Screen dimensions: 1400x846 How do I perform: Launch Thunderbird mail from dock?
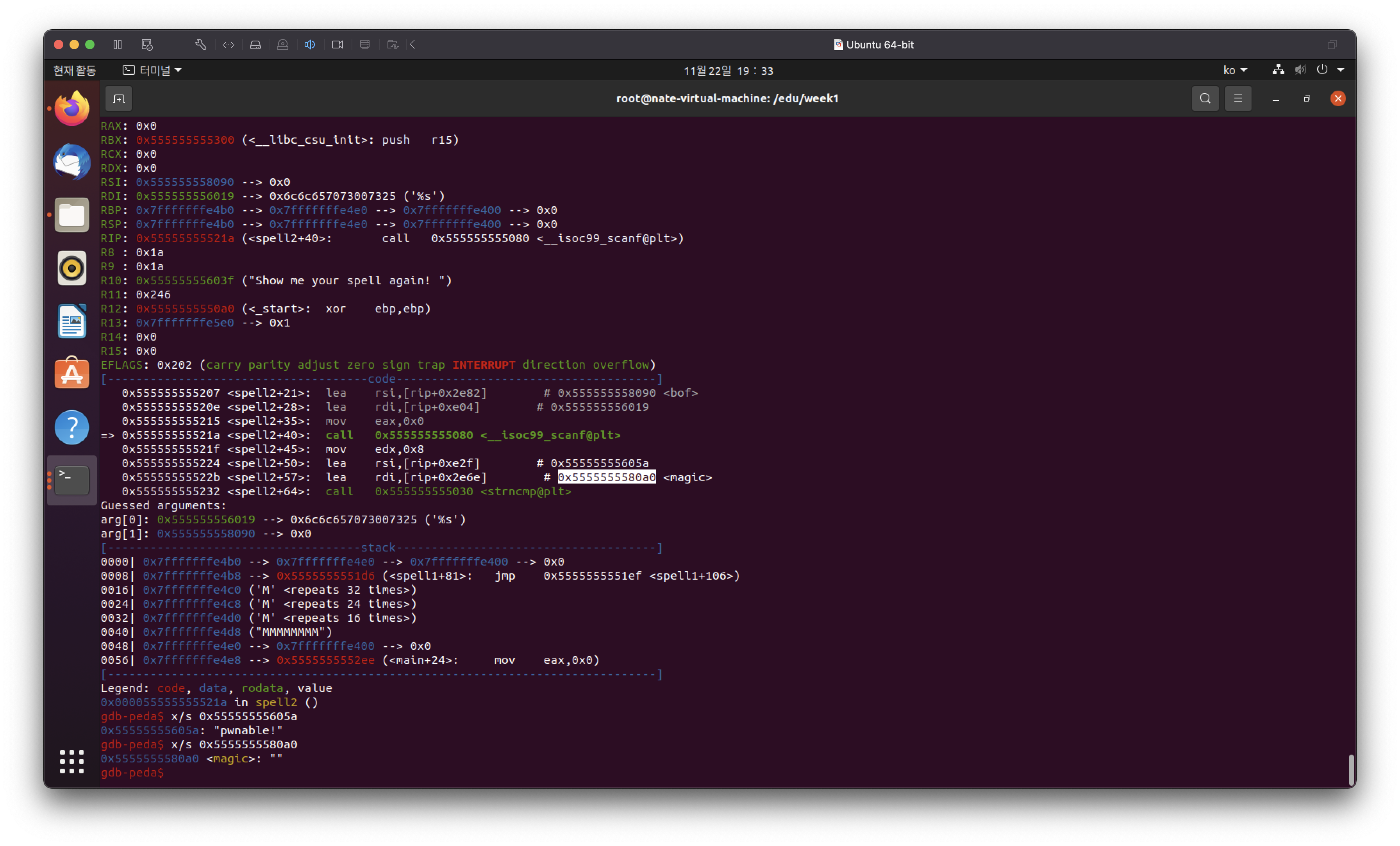(71, 162)
